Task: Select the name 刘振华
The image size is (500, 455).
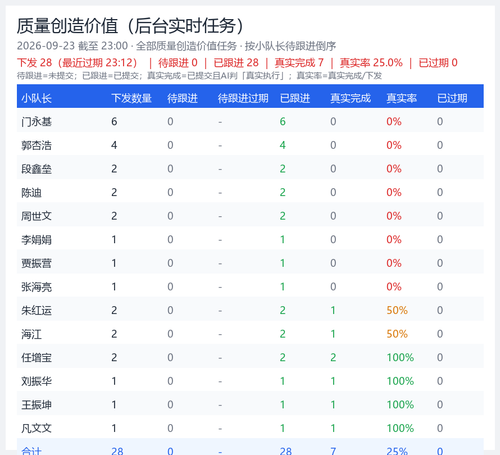Action: (x=36, y=381)
